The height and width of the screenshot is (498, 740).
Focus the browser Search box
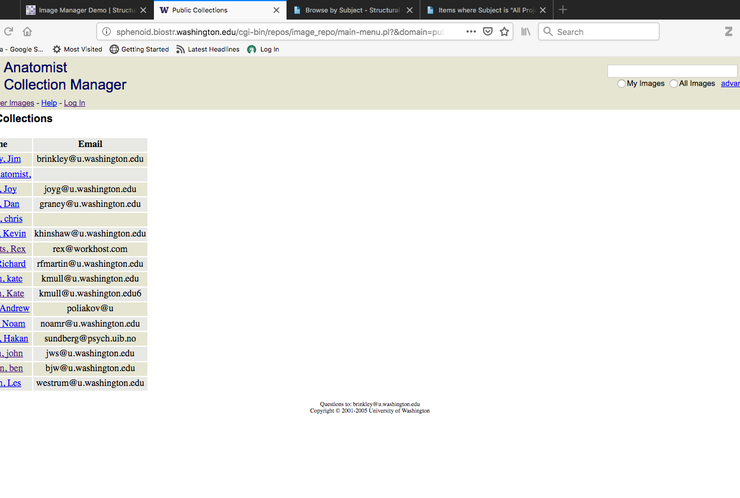click(x=599, y=32)
